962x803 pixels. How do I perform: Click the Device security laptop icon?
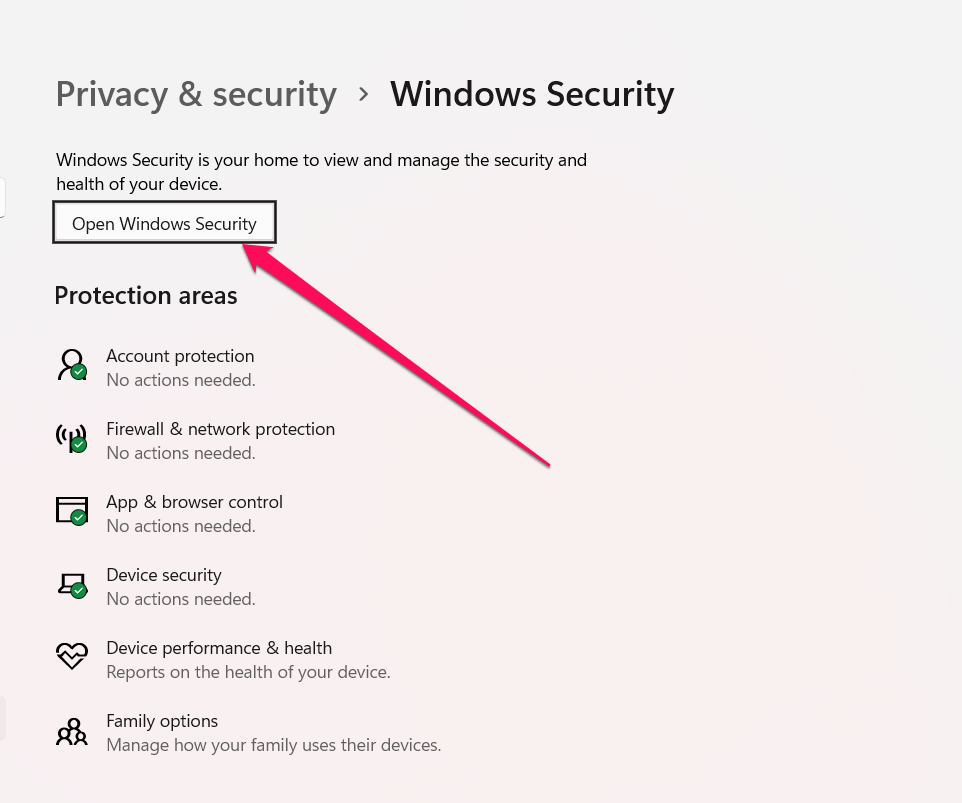click(72, 584)
